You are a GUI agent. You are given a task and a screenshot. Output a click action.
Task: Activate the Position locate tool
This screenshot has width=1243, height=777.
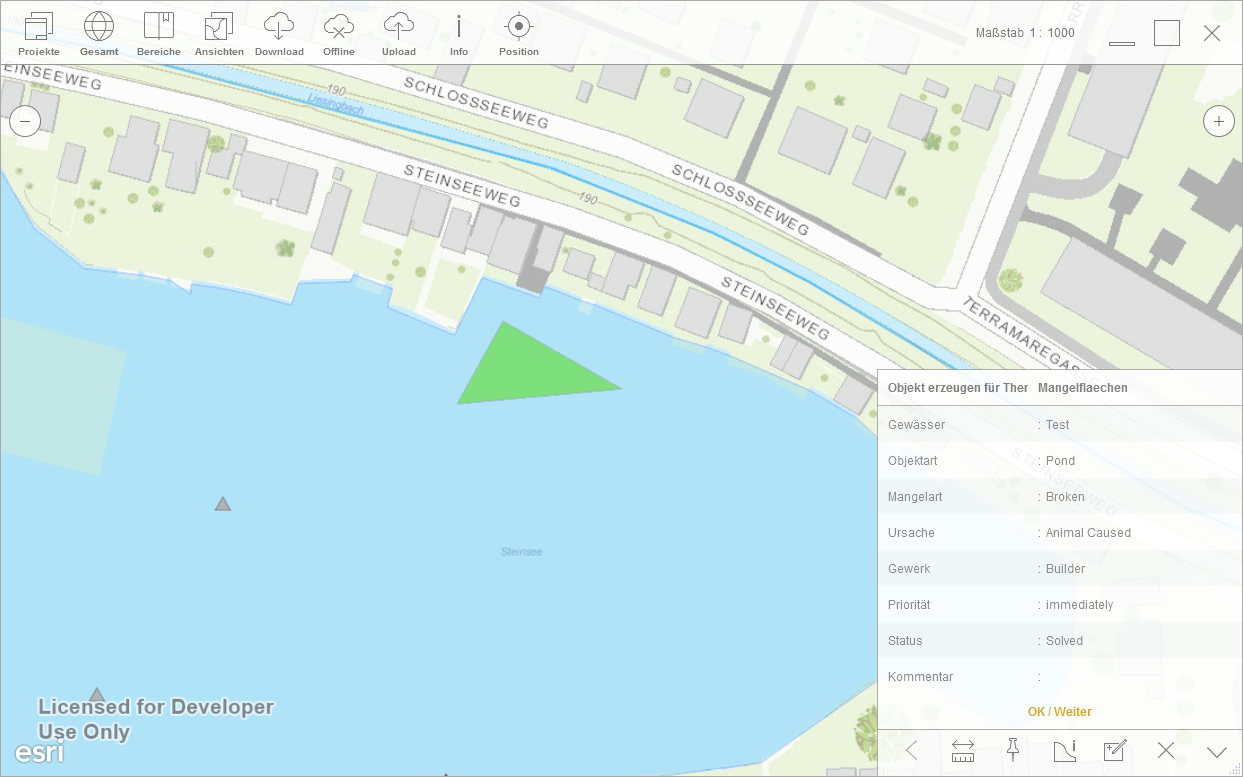(518, 34)
